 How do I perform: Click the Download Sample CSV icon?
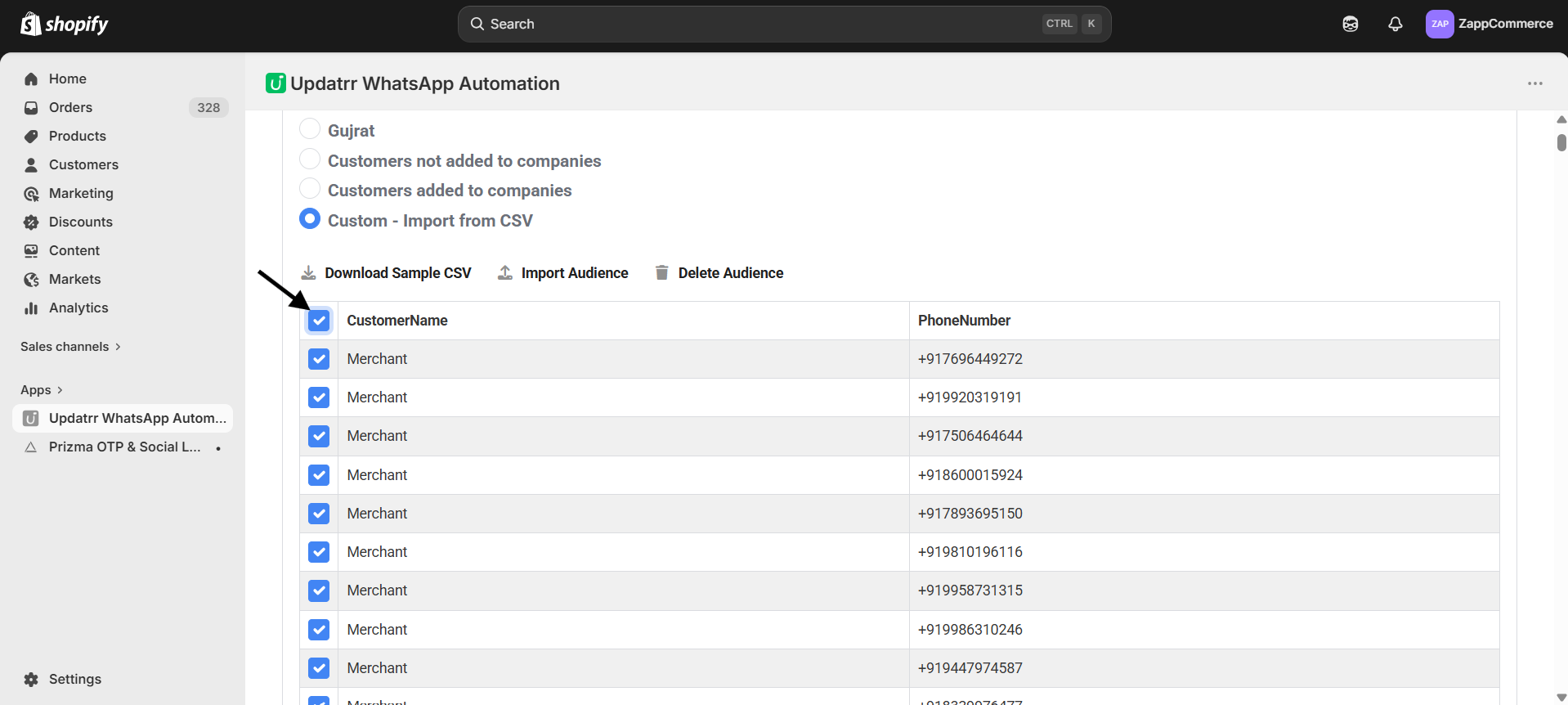click(308, 272)
